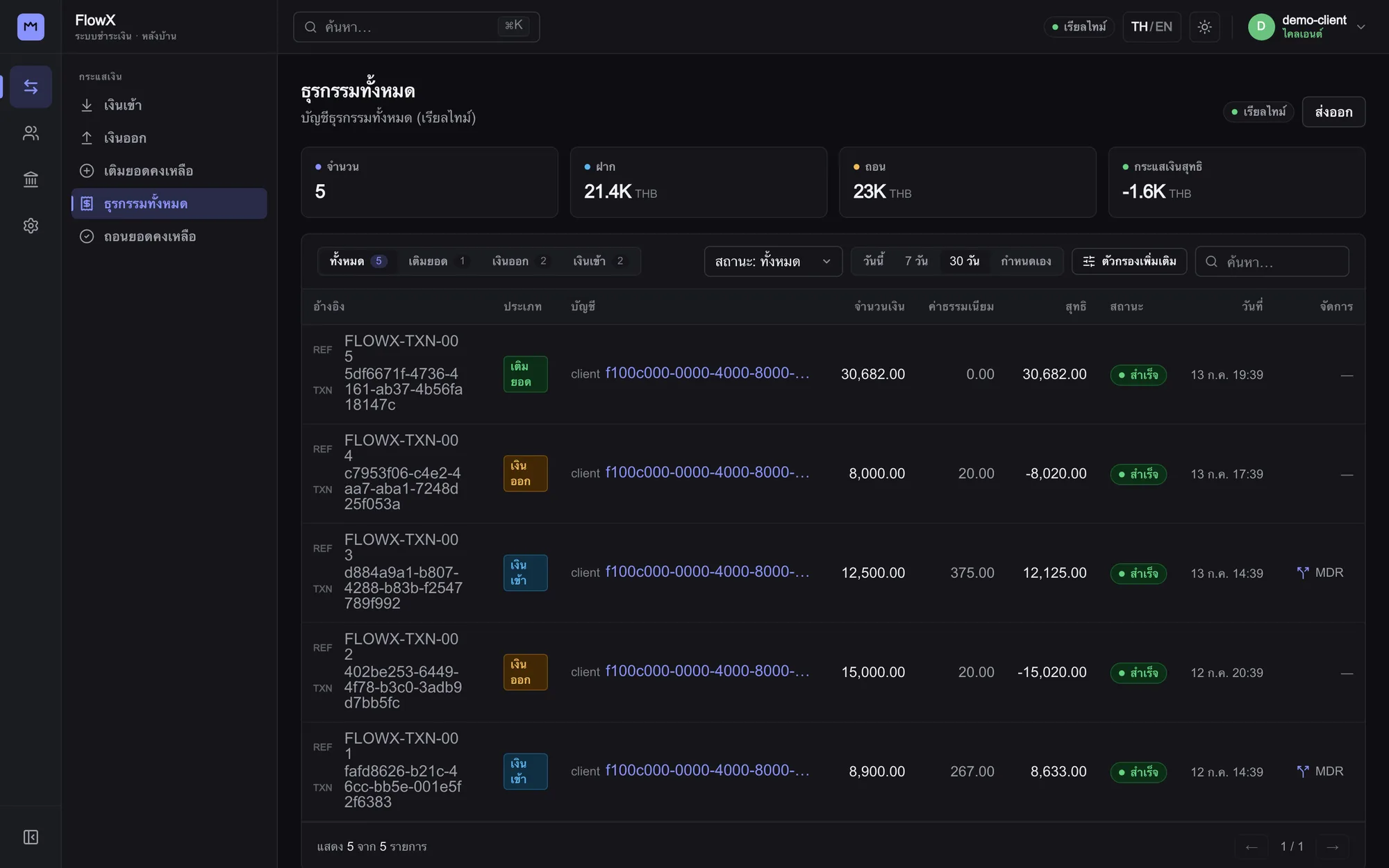Open client account link in FLOWX-TXN-002 row
Viewport: 1389px width, 868px height.
pyautogui.click(x=707, y=671)
